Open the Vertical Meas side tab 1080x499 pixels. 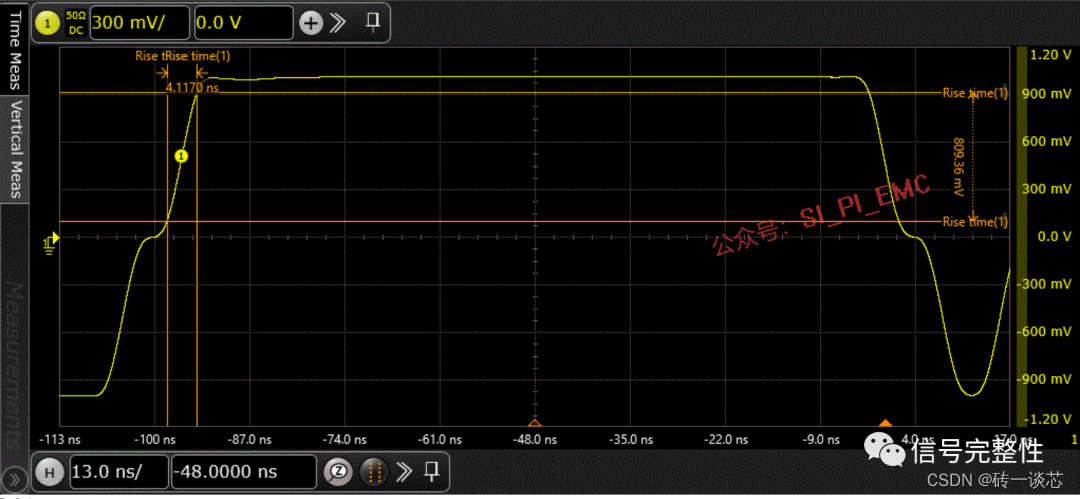[14, 149]
